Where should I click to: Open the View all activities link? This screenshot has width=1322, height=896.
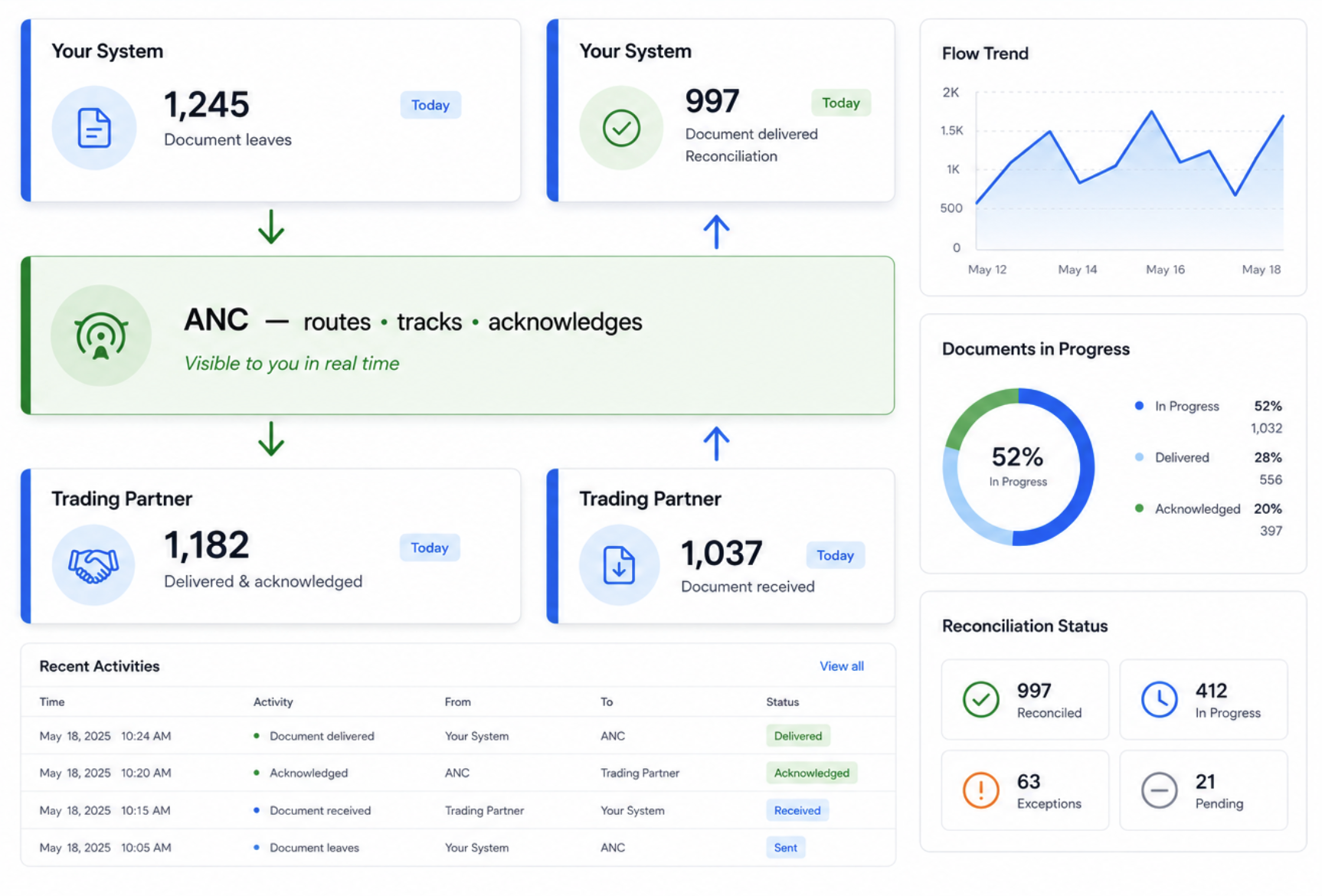click(x=841, y=666)
